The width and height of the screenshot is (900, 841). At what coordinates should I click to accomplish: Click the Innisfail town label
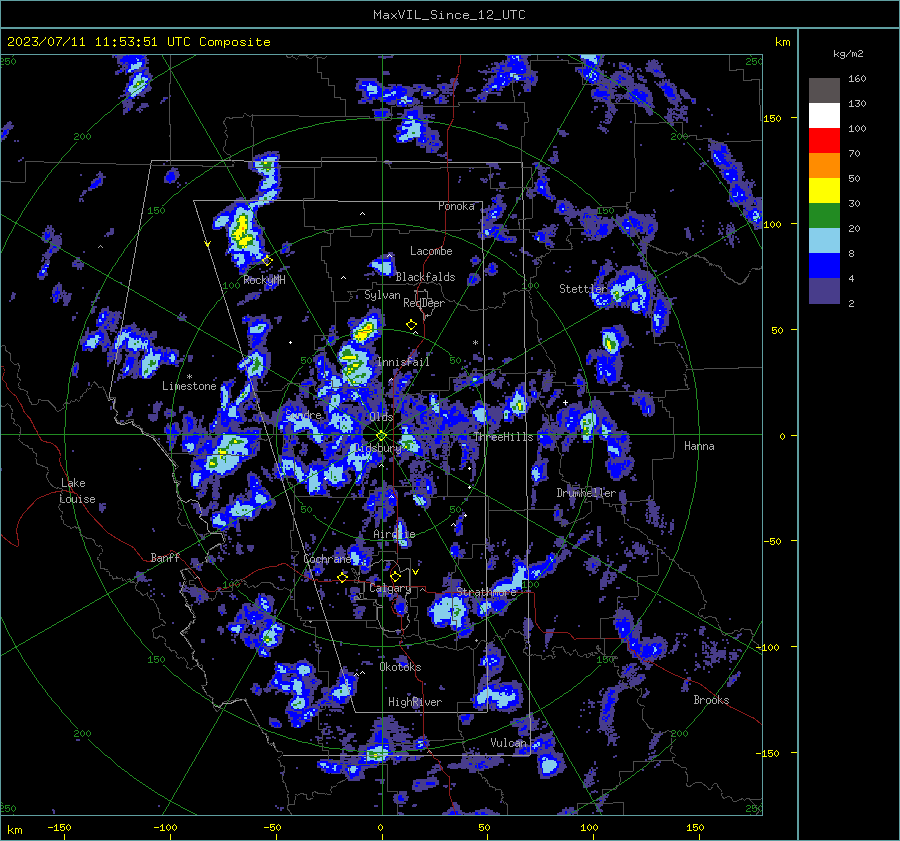(x=403, y=362)
